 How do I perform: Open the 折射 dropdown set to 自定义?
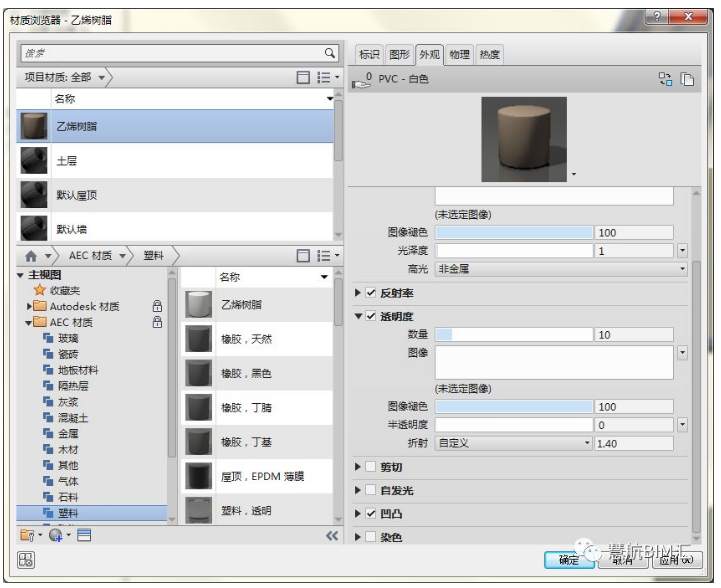click(514, 443)
